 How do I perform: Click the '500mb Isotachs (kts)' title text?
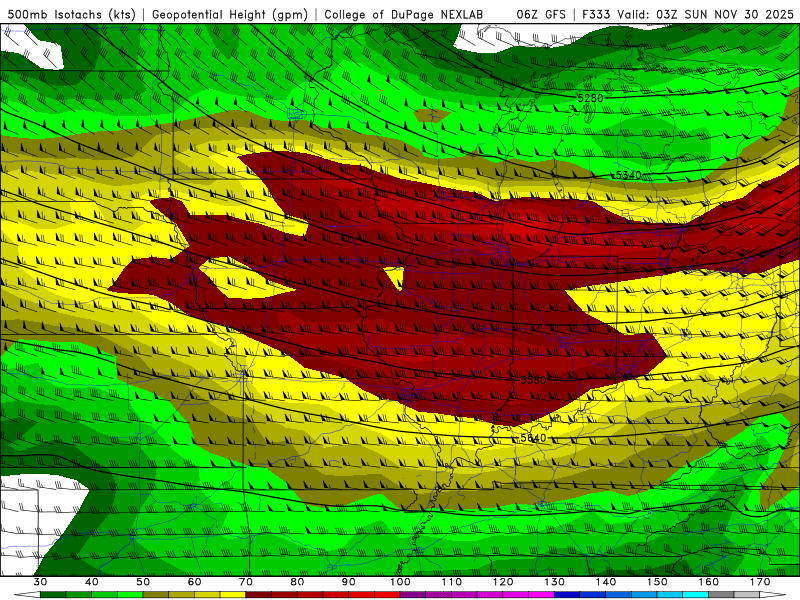click(72, 14)
